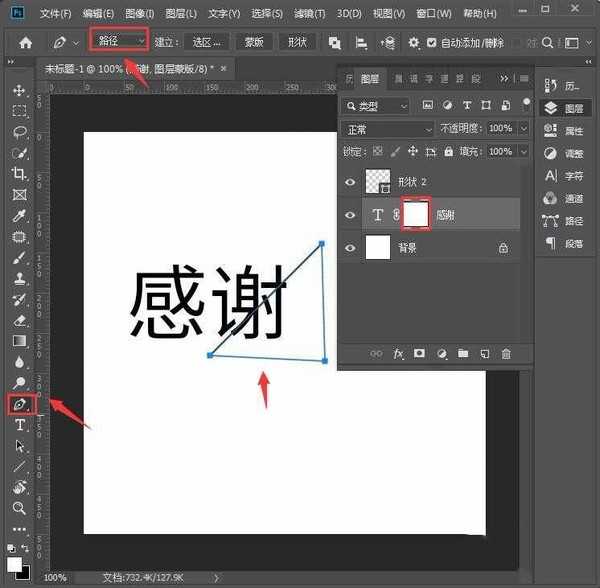Click the 蒙版 button
The width and height of the screenshot is (600, 588).
(255, 43)
